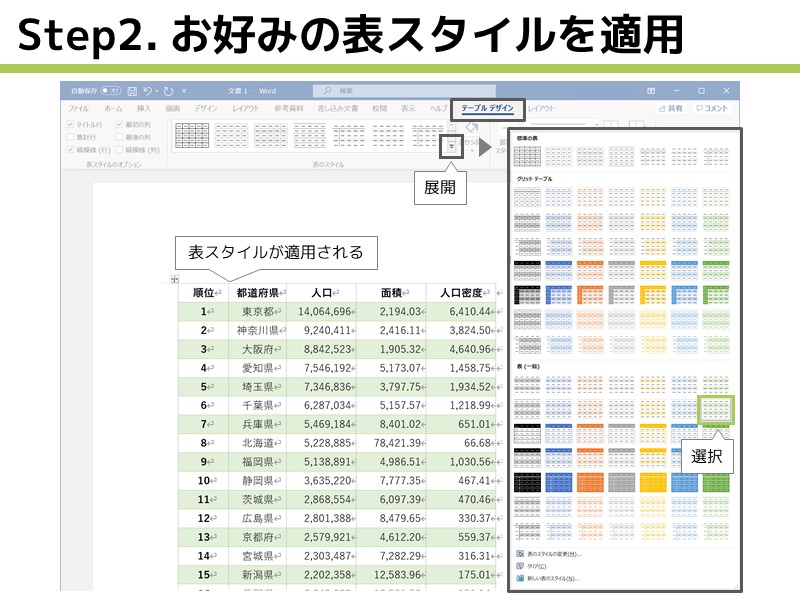Toggle the 縞模様 (列) checkbox
Screen dimensions: 800x600
point(119,149)
